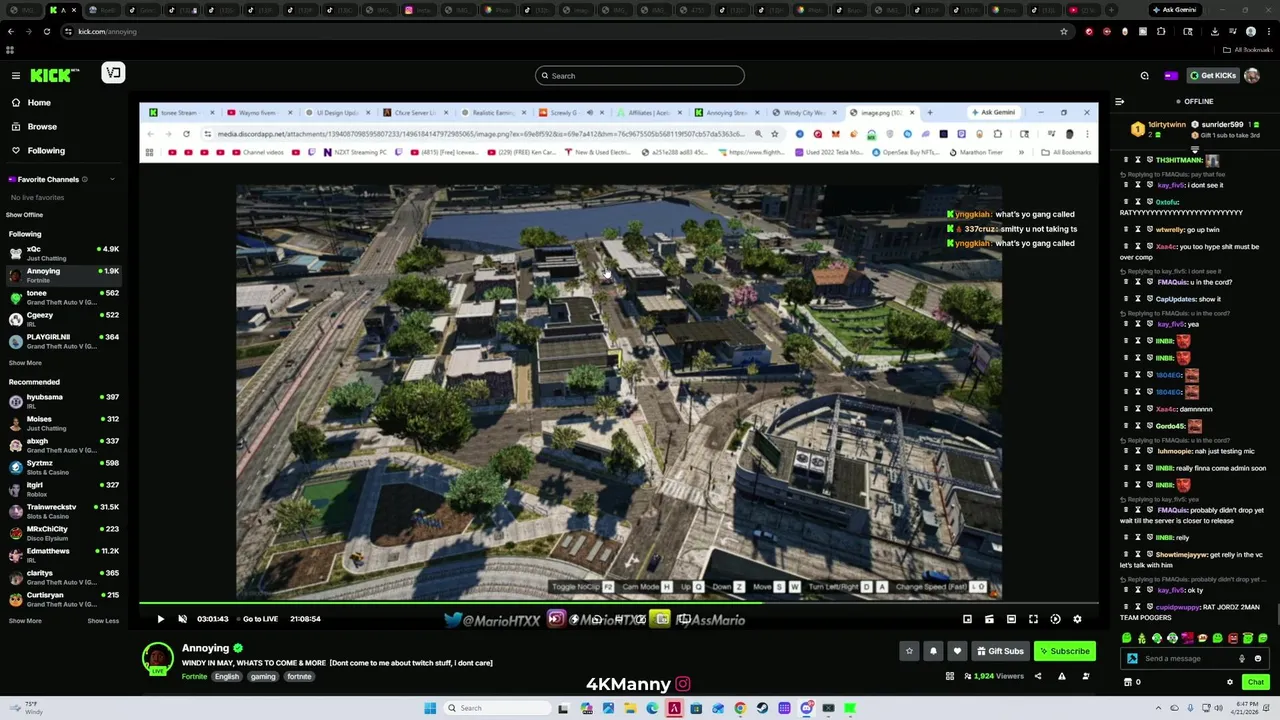Enter fullscreen in the video player

1033,619
